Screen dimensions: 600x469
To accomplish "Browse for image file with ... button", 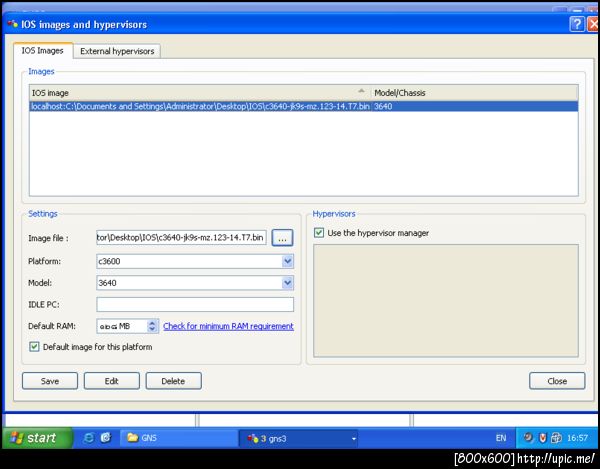I will coord(282,238).
